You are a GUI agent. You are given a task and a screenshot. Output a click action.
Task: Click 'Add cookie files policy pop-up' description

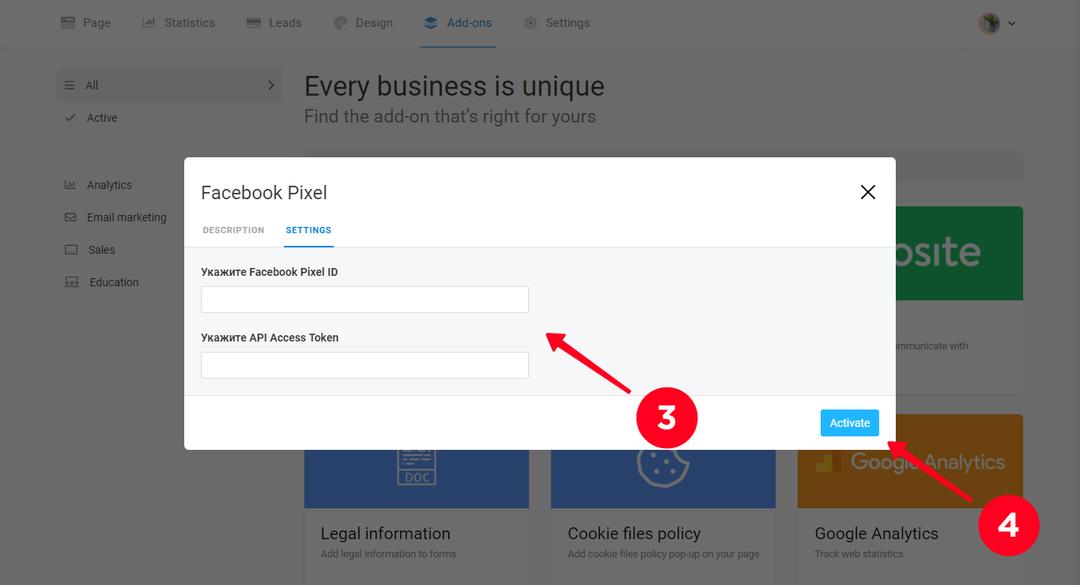point(663,554)
